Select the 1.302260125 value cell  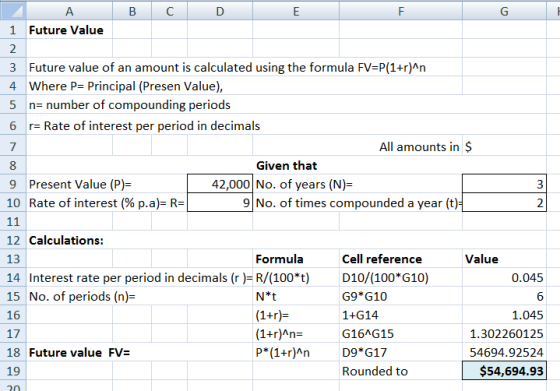[x=504, y=333]
